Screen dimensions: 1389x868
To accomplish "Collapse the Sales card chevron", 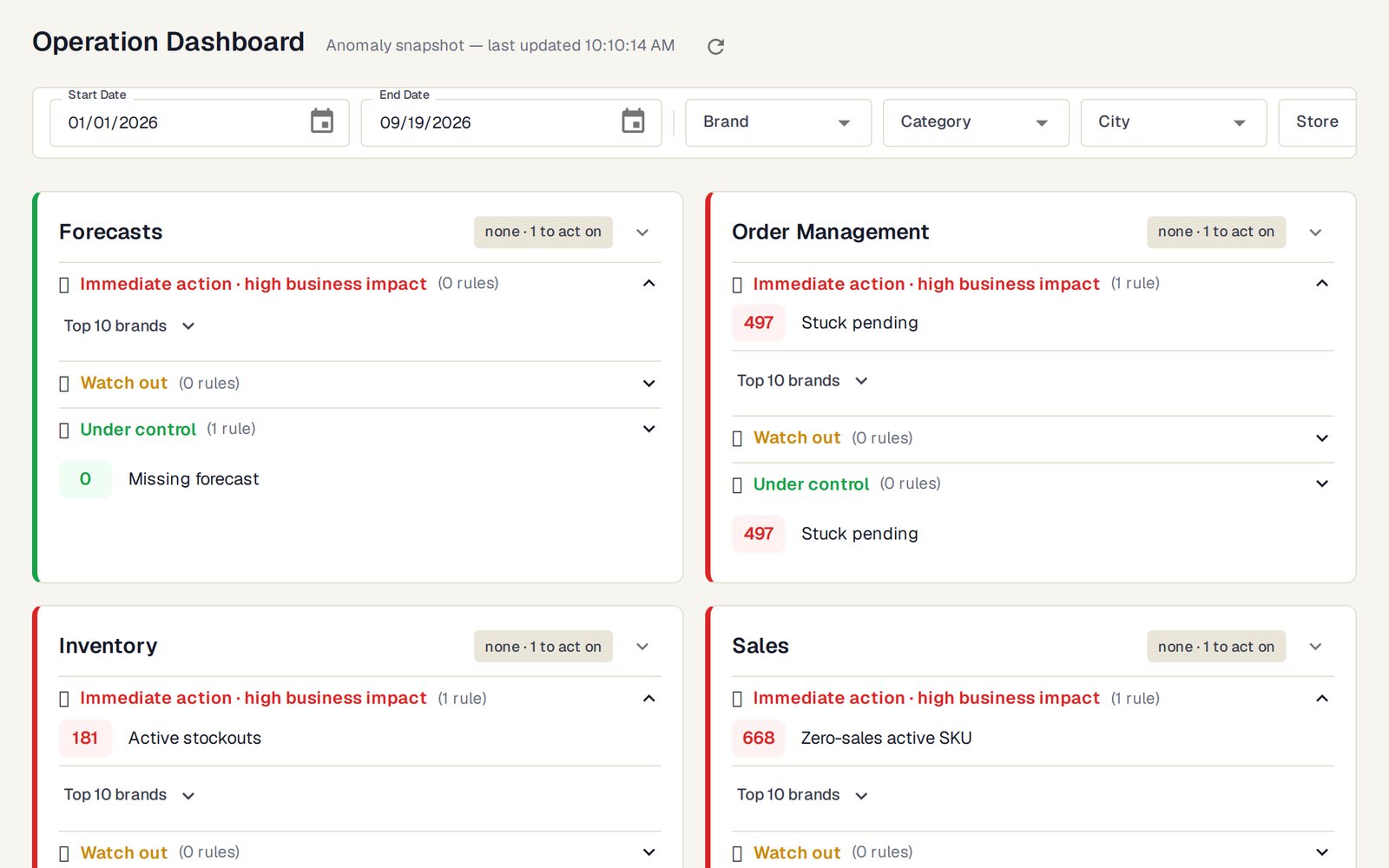I will point(1315,647).
